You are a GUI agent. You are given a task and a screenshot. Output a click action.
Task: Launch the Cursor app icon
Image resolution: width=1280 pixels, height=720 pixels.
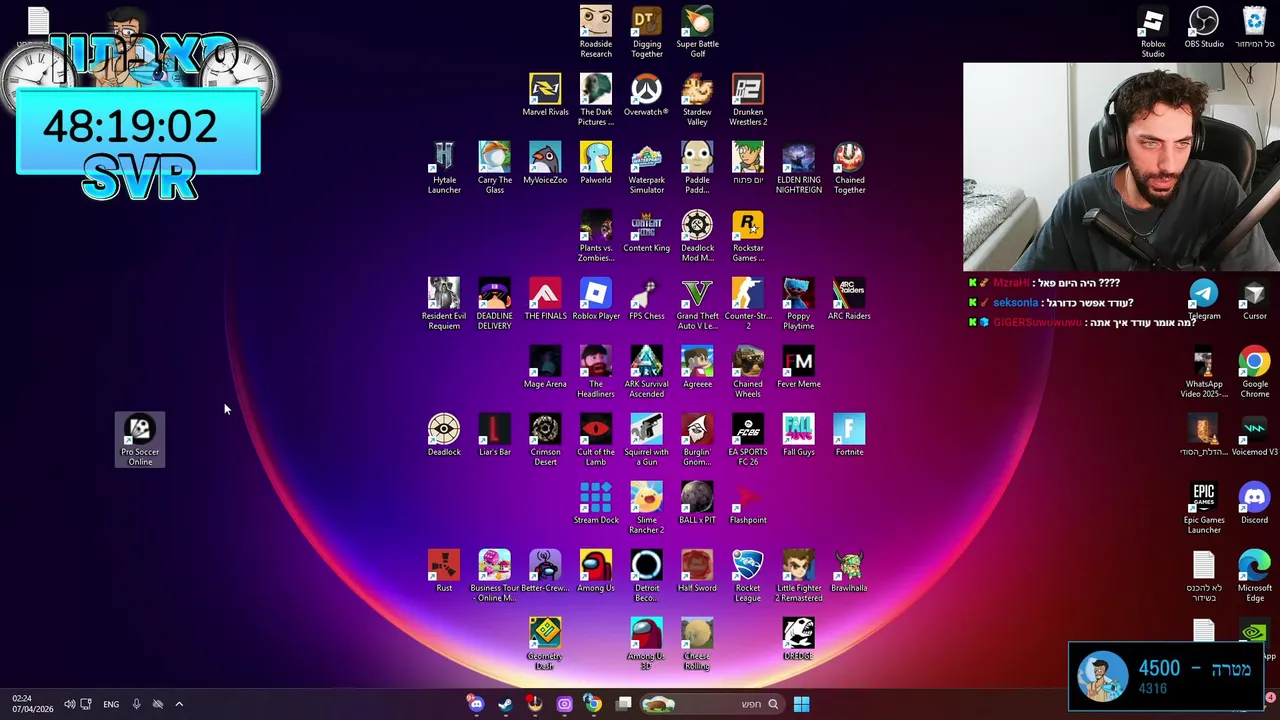click(1254, 299)
